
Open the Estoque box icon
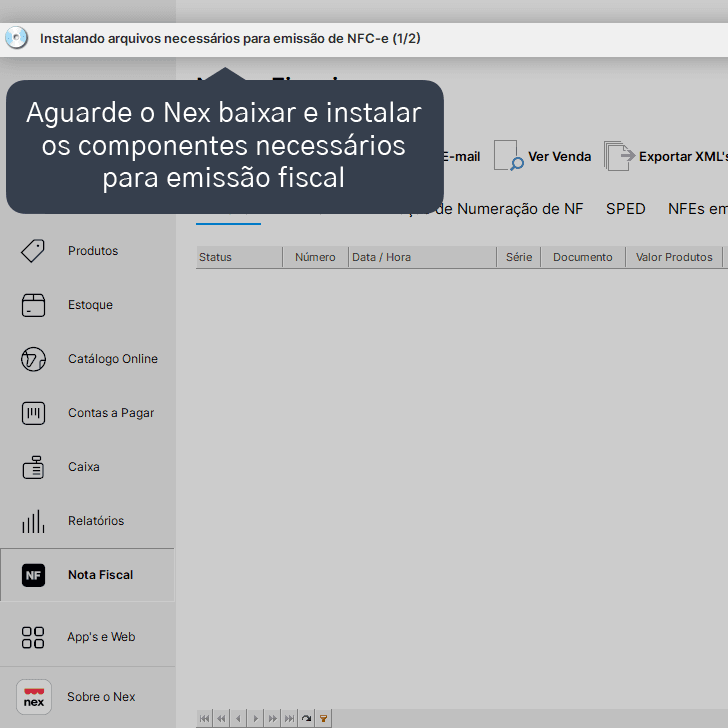click(33, 305)
